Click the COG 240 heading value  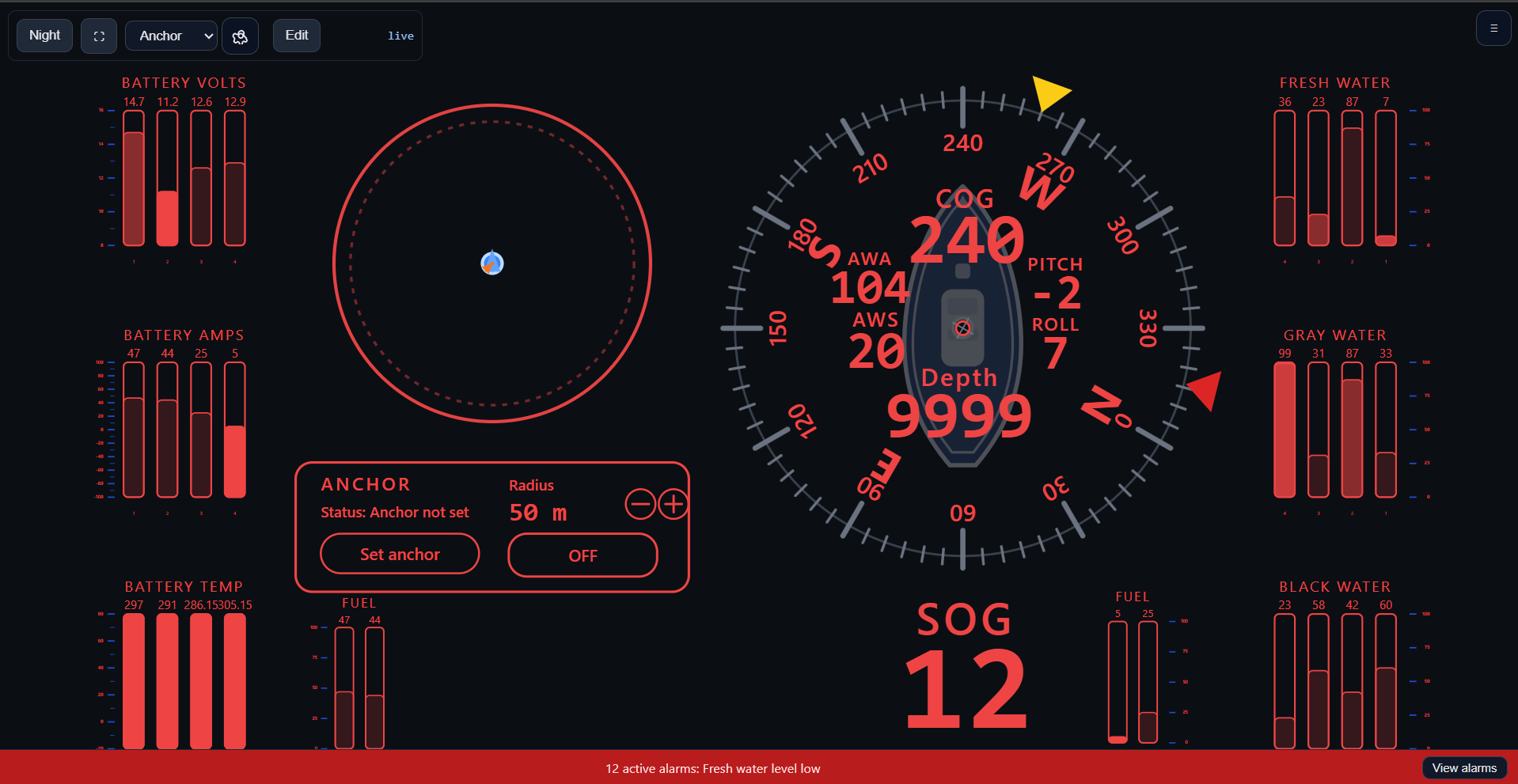tap(966, 240)
